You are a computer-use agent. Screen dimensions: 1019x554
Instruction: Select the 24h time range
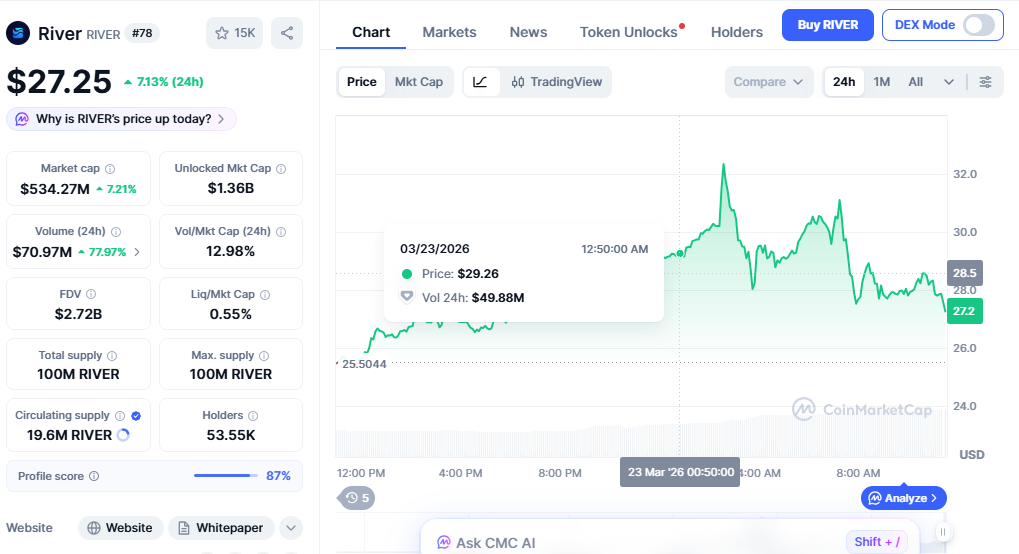coord(844,82)
